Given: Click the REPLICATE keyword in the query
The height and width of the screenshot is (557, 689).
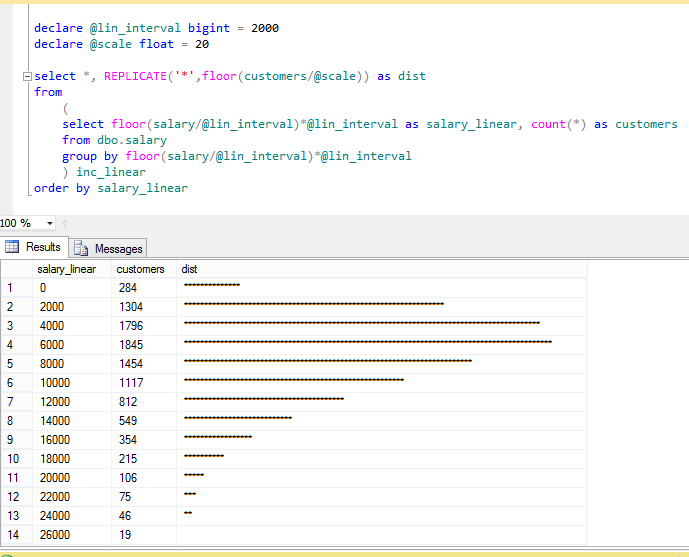Looking at the screenshot, I should [135, 76].
